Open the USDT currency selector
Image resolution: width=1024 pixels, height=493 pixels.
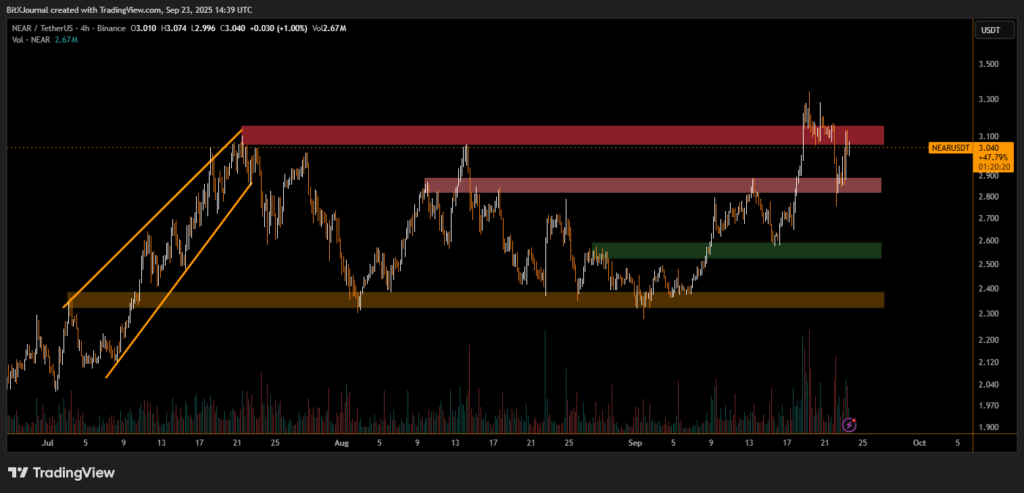(x=988, y=31)
